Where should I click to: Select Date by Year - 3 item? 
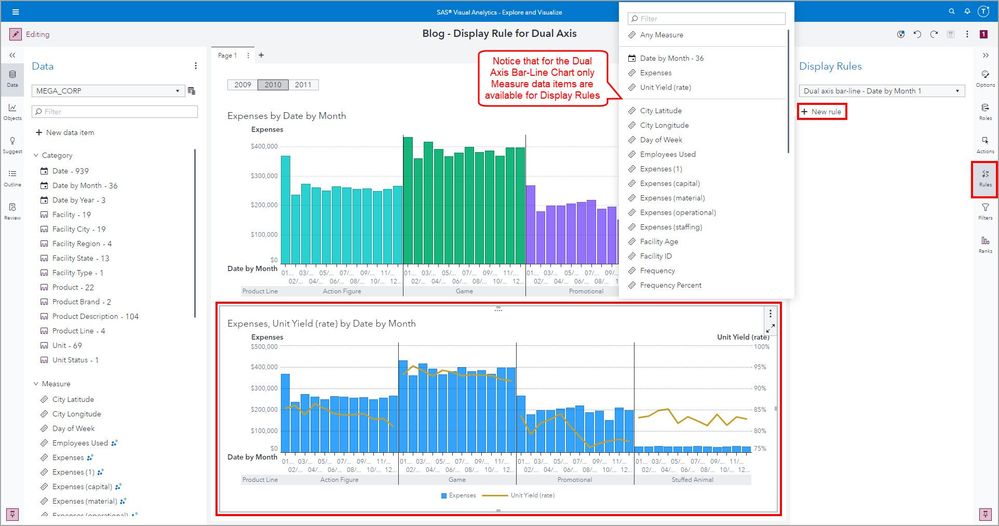pyautogui.click(x=73, y=200)
